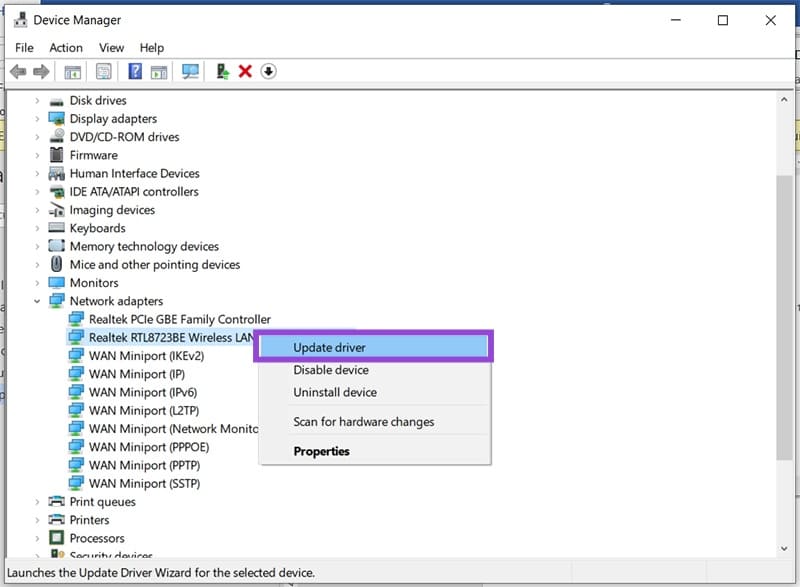Expand the Display adapters category
Viewport: 800px width, 587px height.
(x=38, y=119)
